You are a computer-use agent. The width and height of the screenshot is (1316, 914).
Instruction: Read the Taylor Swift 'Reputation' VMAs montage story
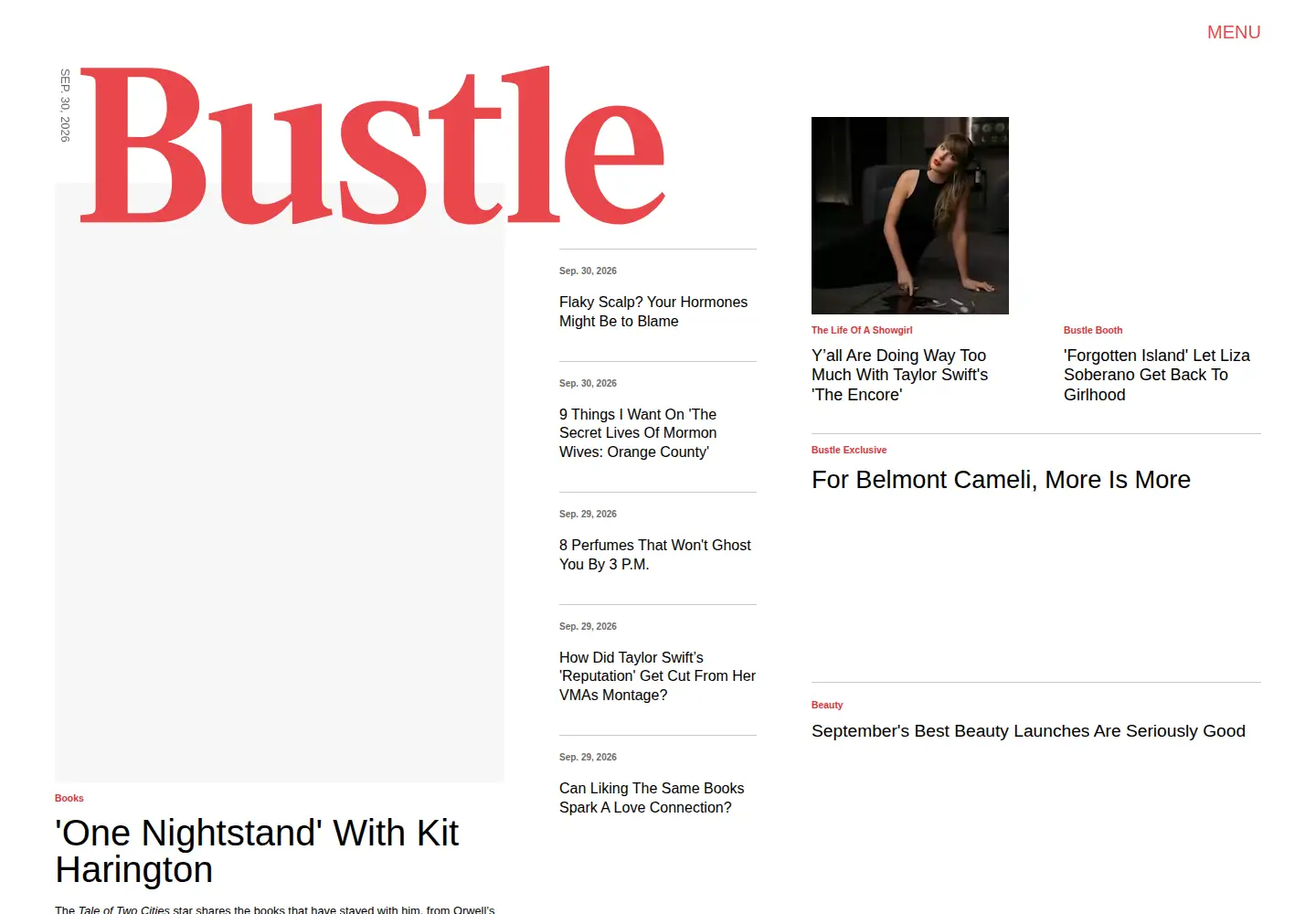click(x=657, y=676)
